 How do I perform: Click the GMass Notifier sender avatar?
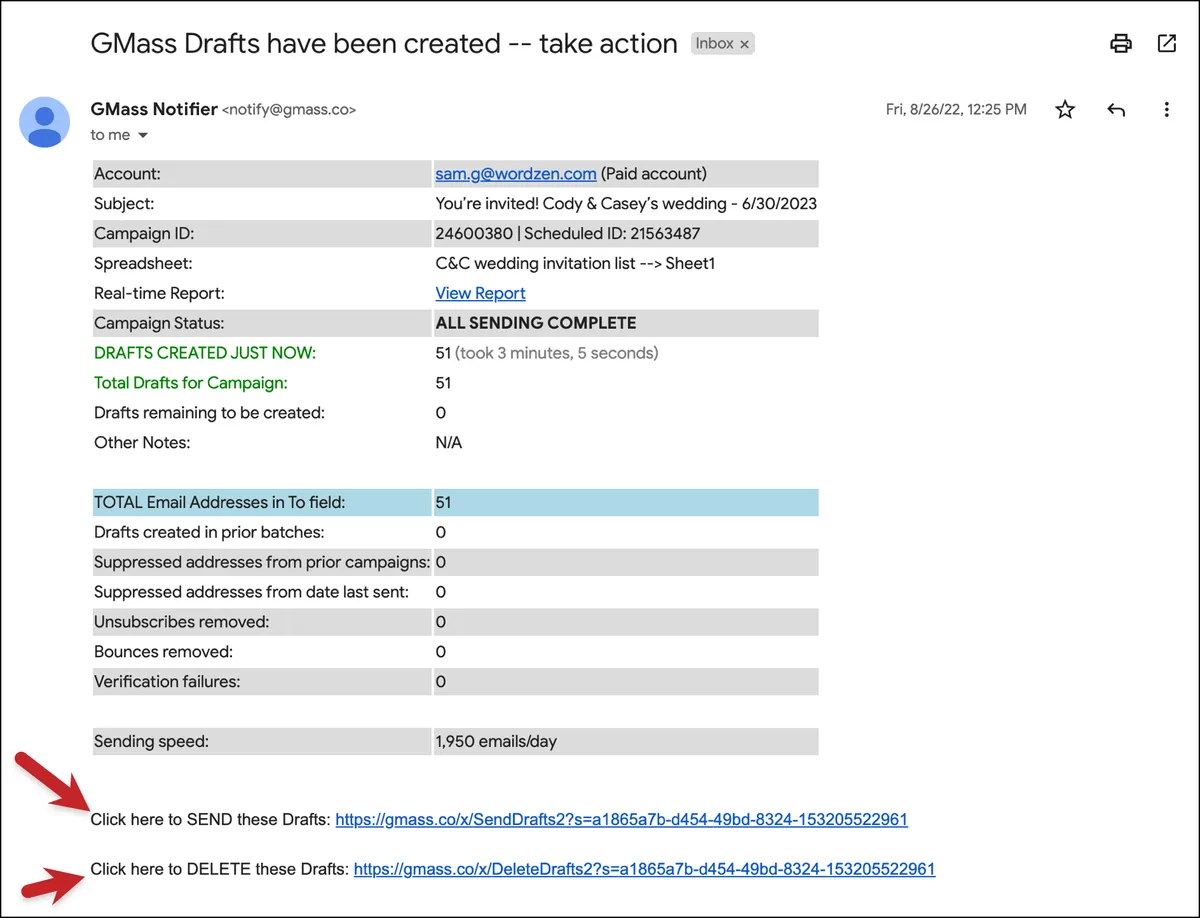click(45, 122)
